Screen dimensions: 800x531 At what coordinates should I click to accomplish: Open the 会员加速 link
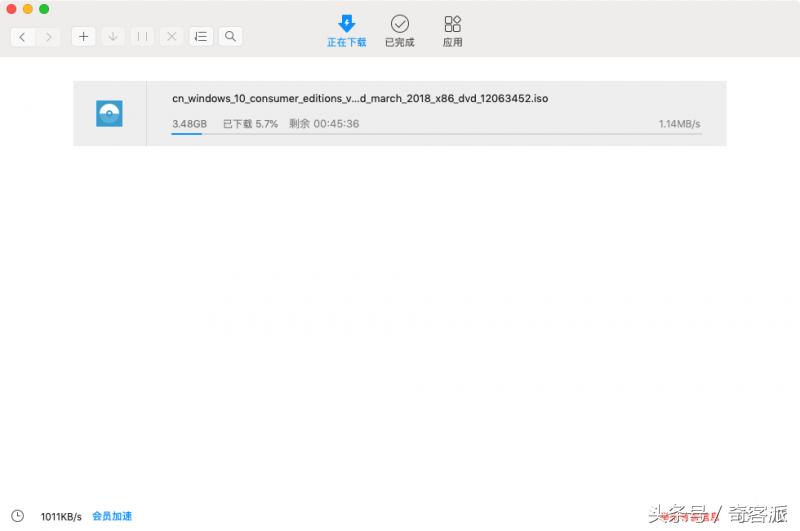tap(112, 516)
